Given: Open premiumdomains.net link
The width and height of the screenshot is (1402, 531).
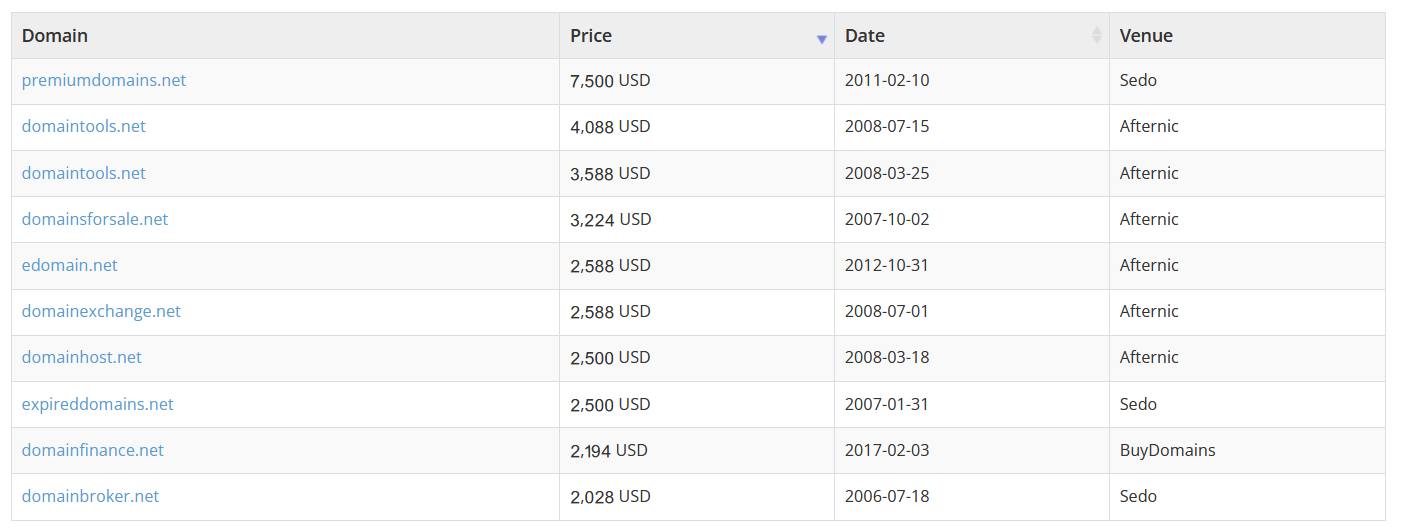Looking at the screenshot, I should [104, 80].
